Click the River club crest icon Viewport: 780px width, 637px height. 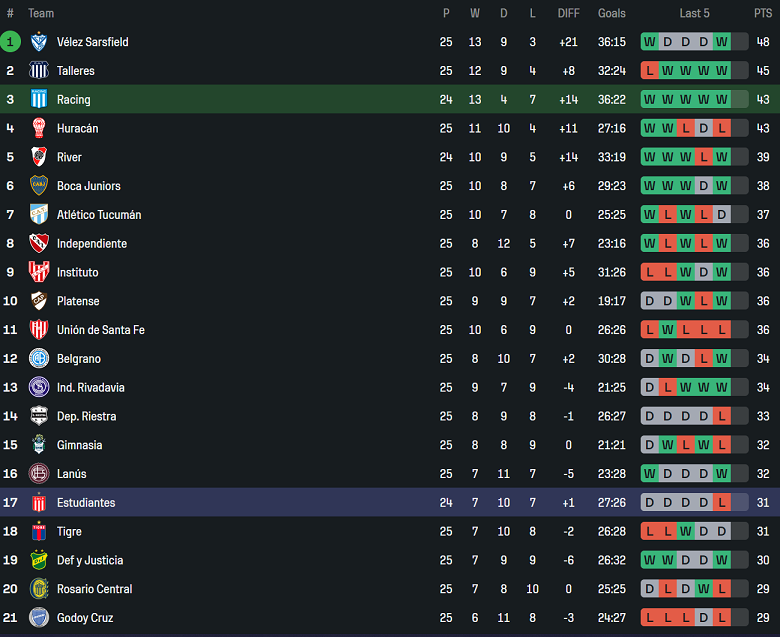[x=39, y=157]
